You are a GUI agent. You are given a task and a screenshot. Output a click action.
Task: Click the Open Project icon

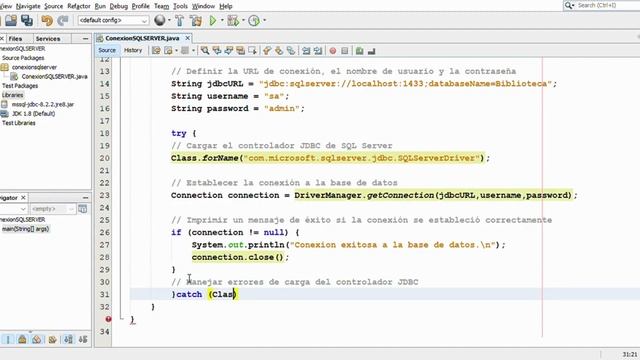click(11, 20)
